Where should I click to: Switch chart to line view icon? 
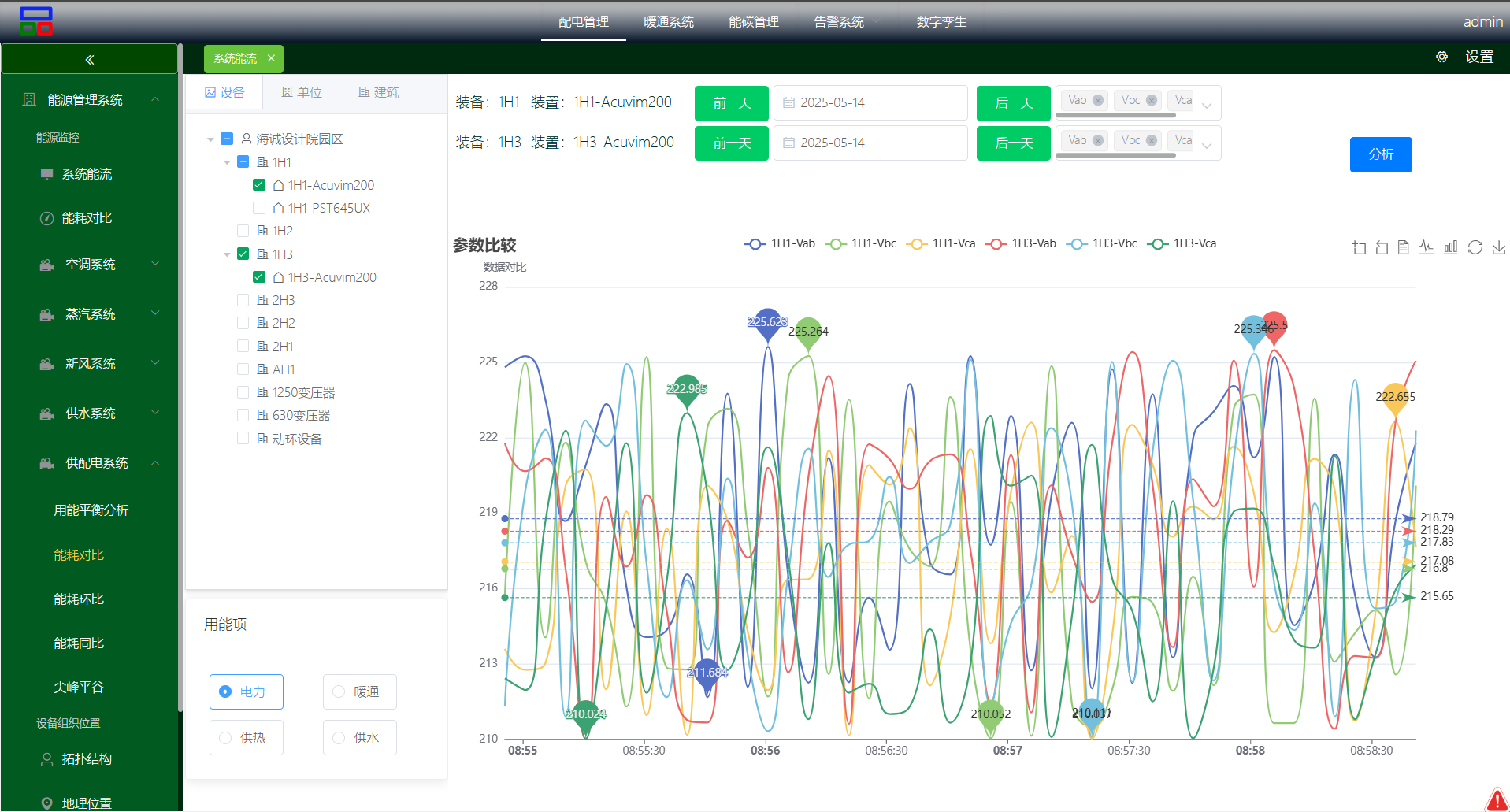pyautogui.click(x=1427, y=247)
